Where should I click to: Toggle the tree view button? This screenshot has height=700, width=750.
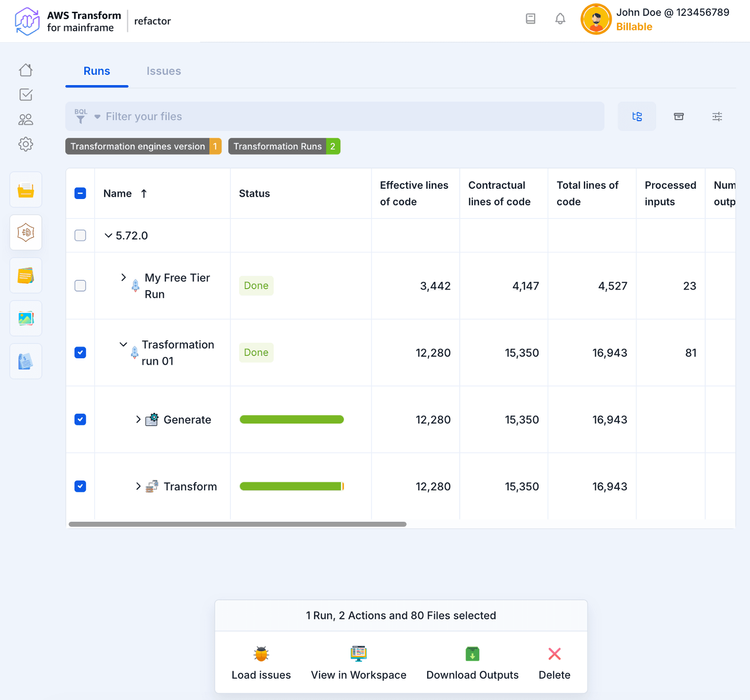(x=637, y=116)
